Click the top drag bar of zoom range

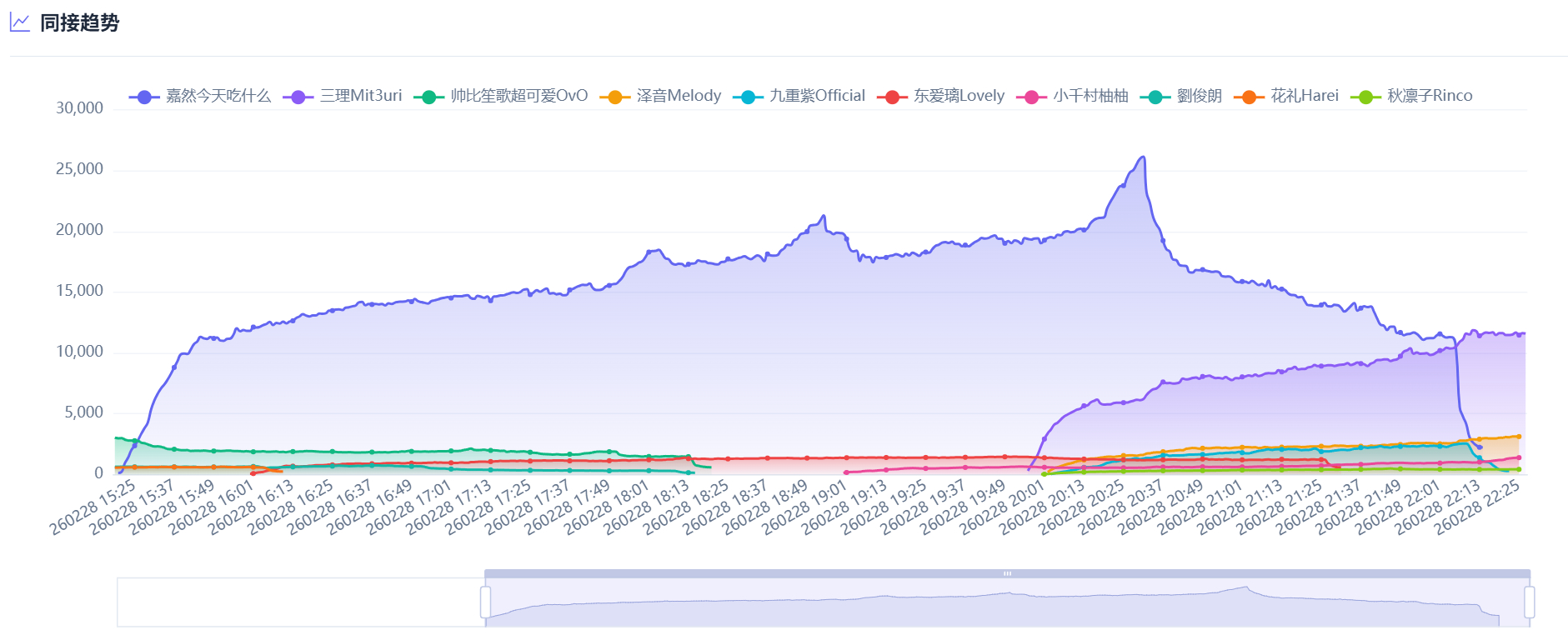click(x=1007, y=573)
